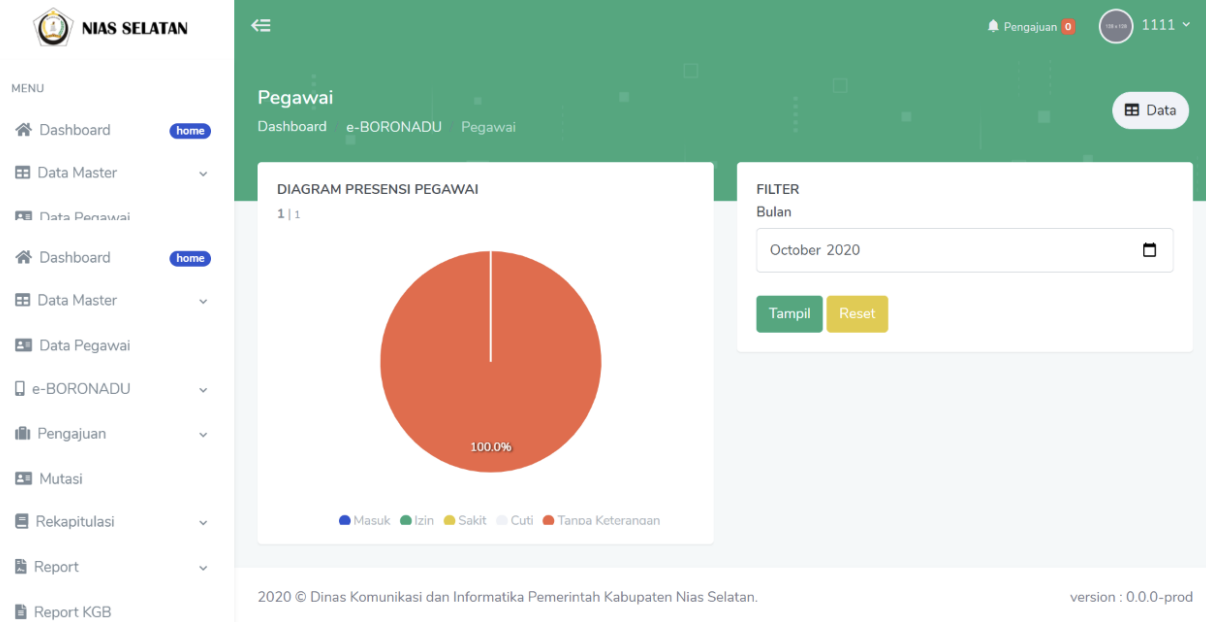Open calendar picker icon in Bulan field
Screen dimensions: 1206x622
click(x=1149, y=250)
